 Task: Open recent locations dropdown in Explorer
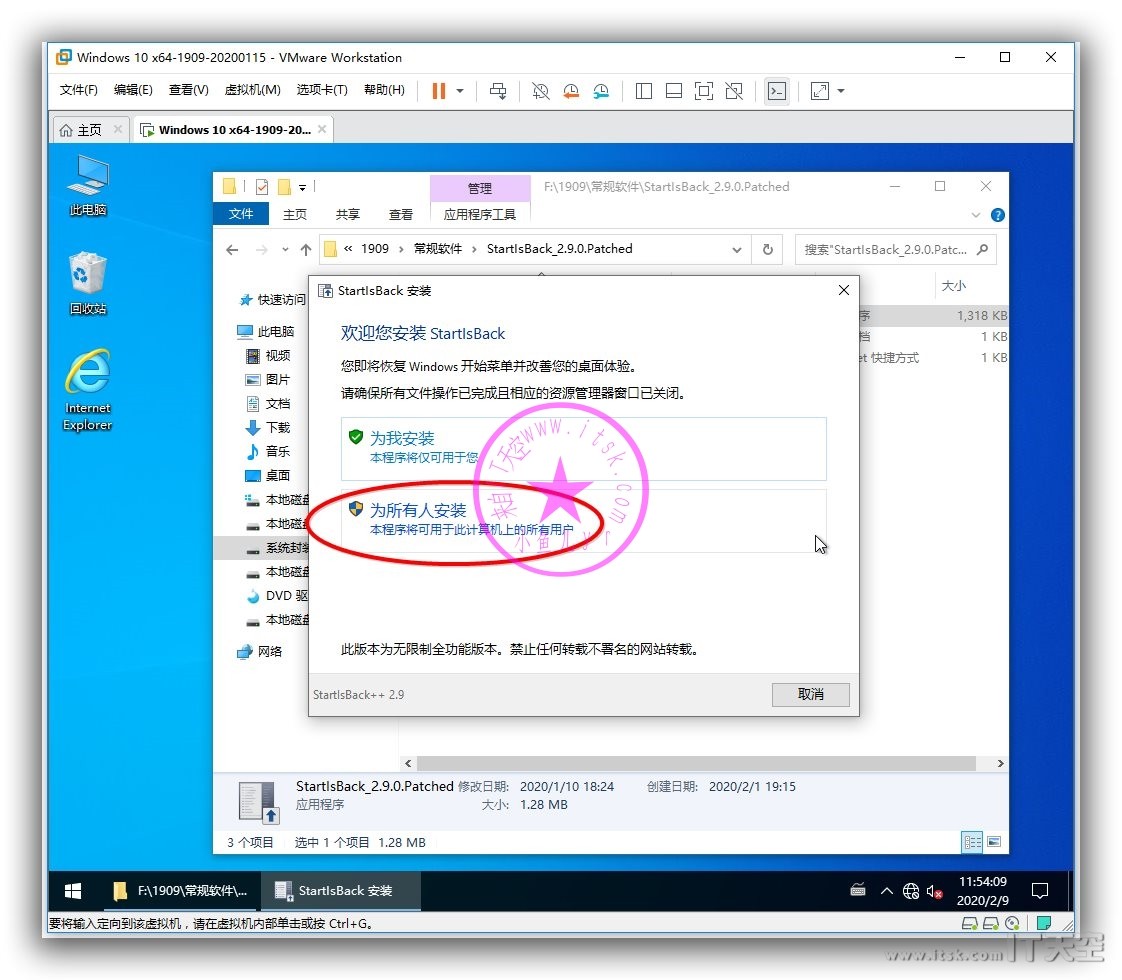(286, 250)
